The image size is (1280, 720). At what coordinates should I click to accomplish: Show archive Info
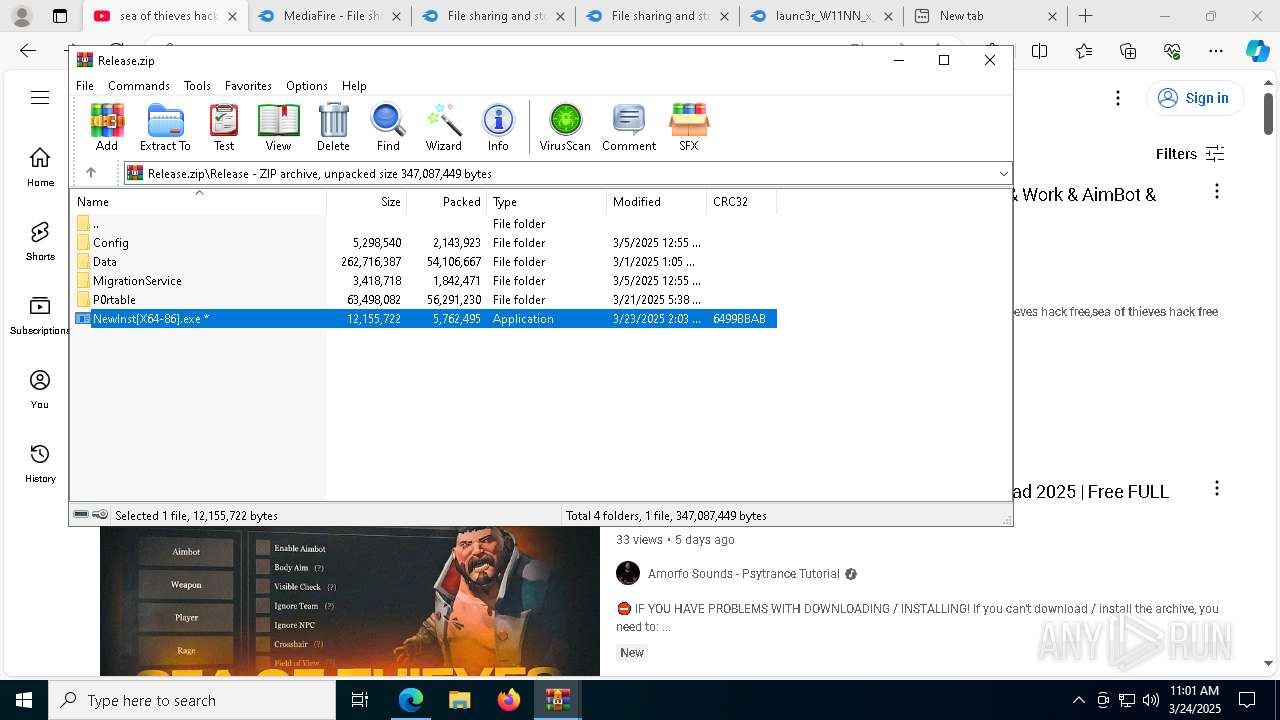point(498,127)
